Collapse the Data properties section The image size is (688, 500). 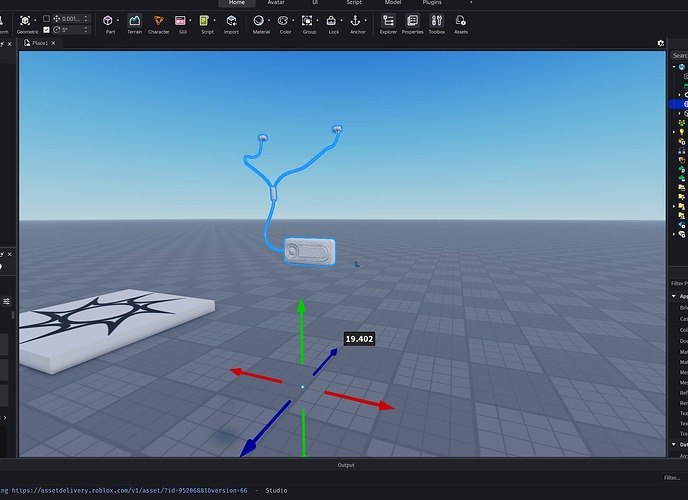[x=674, y=444]
